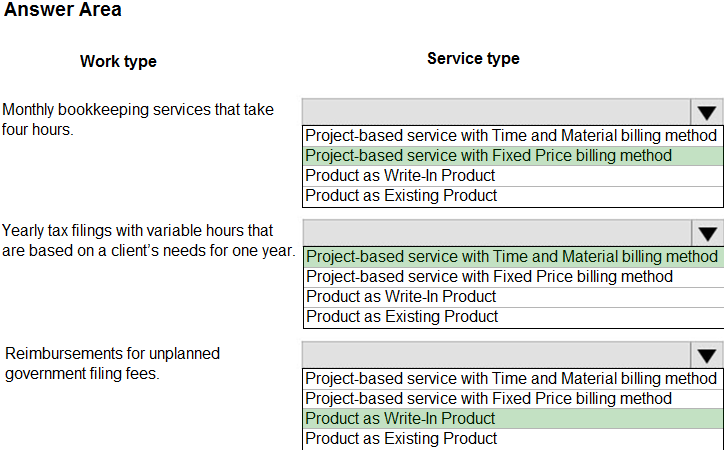The image size is (724, 450).
Task: Open the government filing fees dropdown arrow
Action: (x=707, y=355)
